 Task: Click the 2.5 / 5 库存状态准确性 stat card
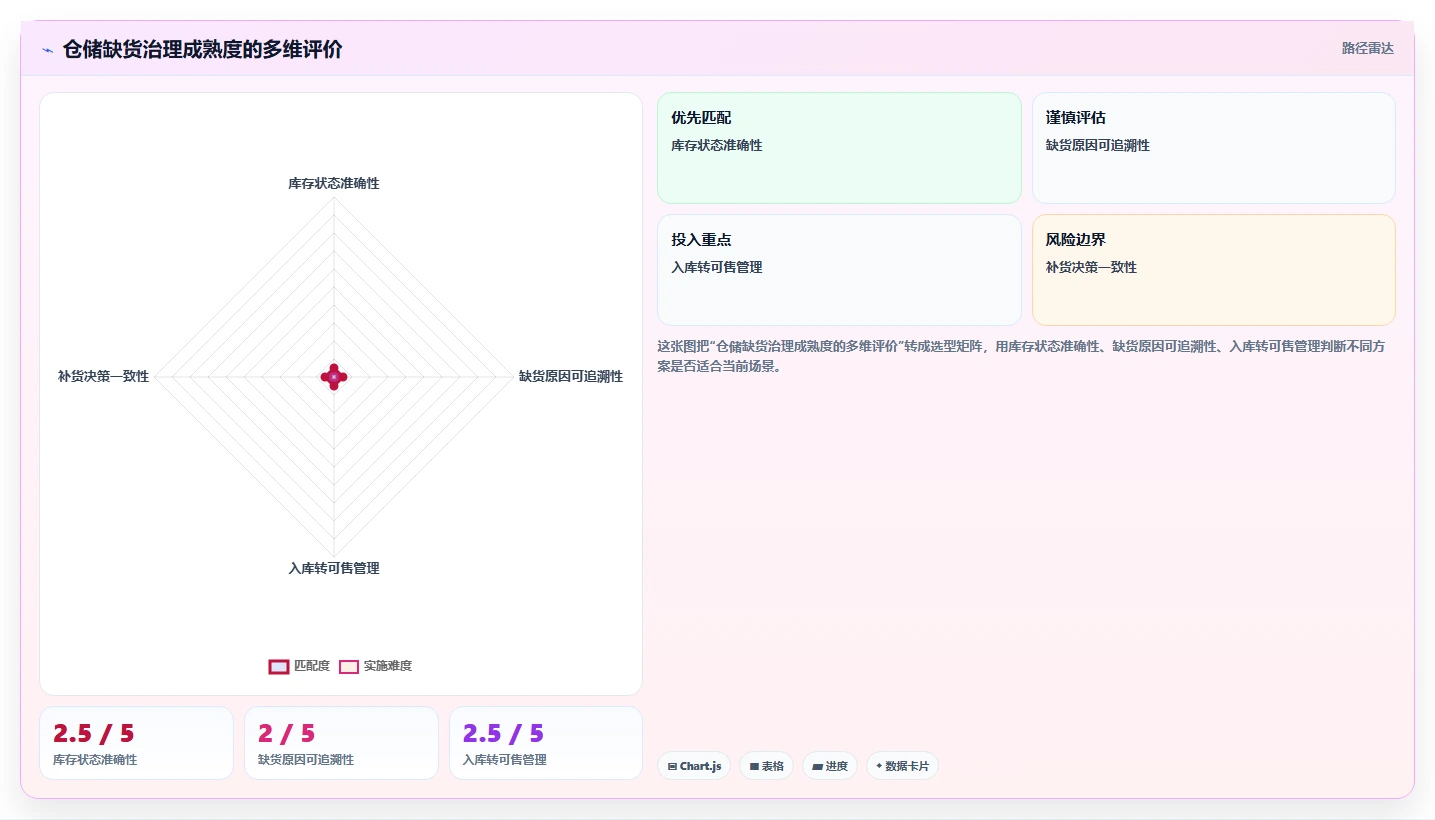pos(136,743)
